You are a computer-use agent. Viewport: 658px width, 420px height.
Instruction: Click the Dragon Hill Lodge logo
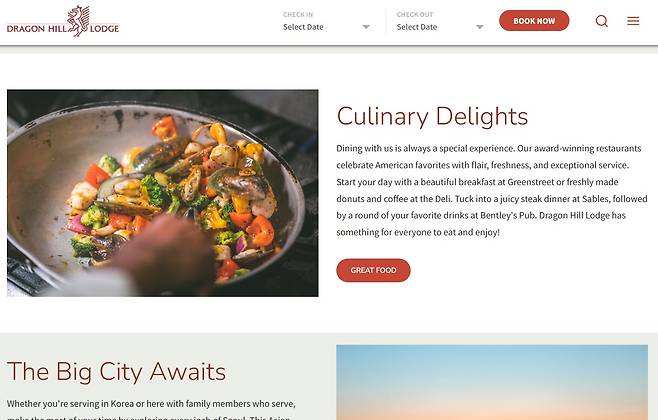pyautogui.click(x=63, y=21)
